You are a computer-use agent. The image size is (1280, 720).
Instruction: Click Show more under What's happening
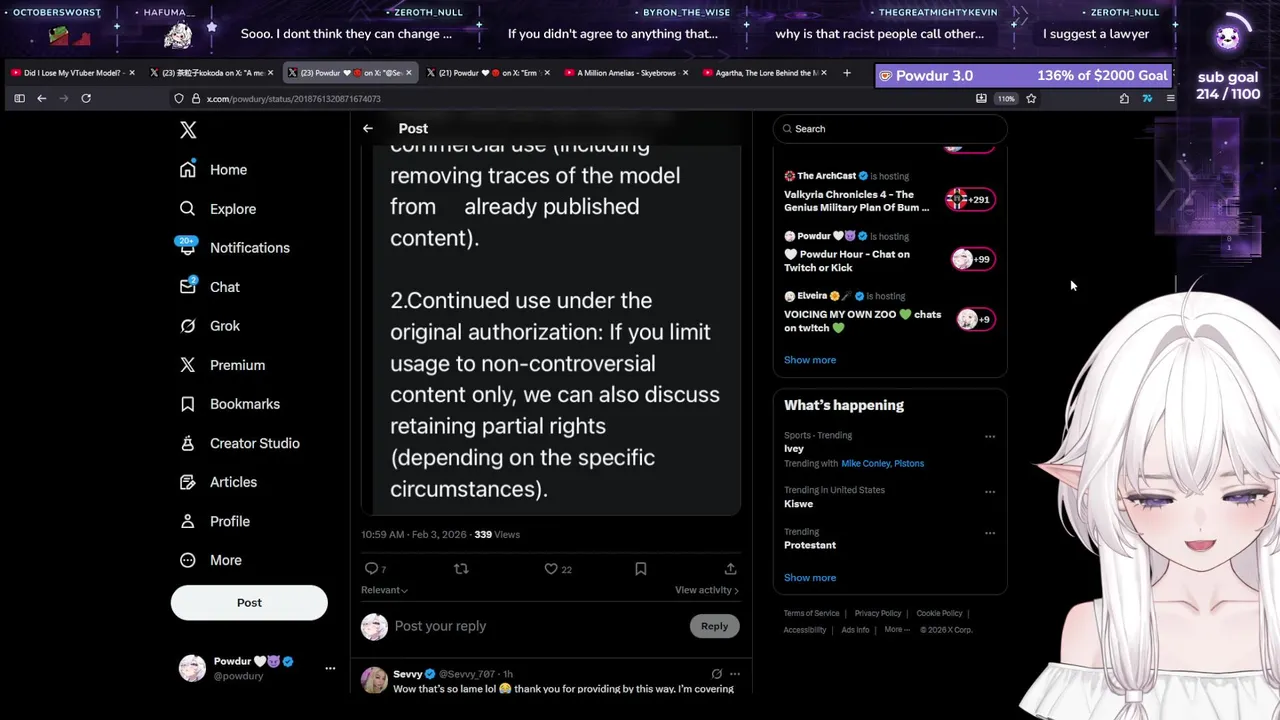tap(810, 578)
